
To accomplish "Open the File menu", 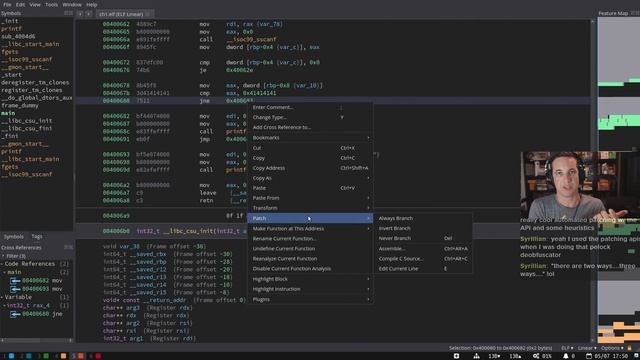I will 7,4.
